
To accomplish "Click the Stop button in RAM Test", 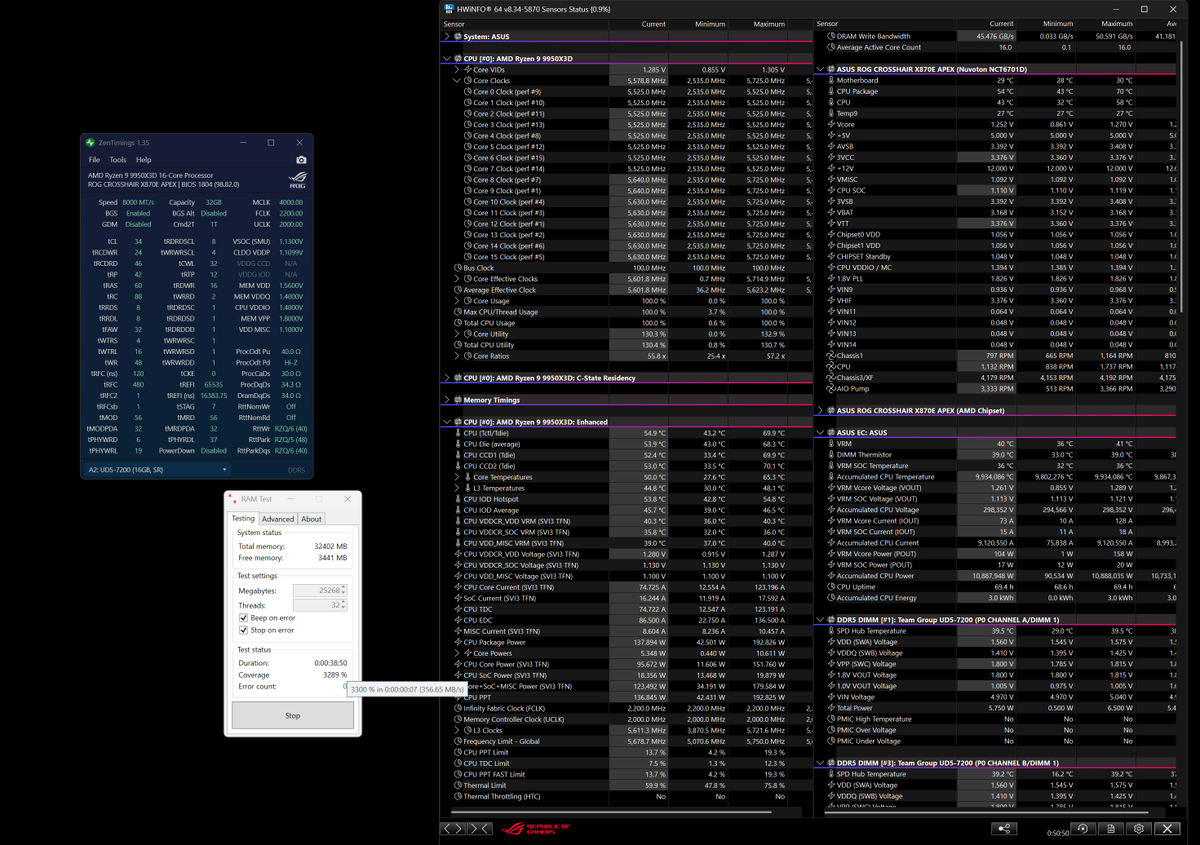I will pyautogui.click(x=292, y=715).
